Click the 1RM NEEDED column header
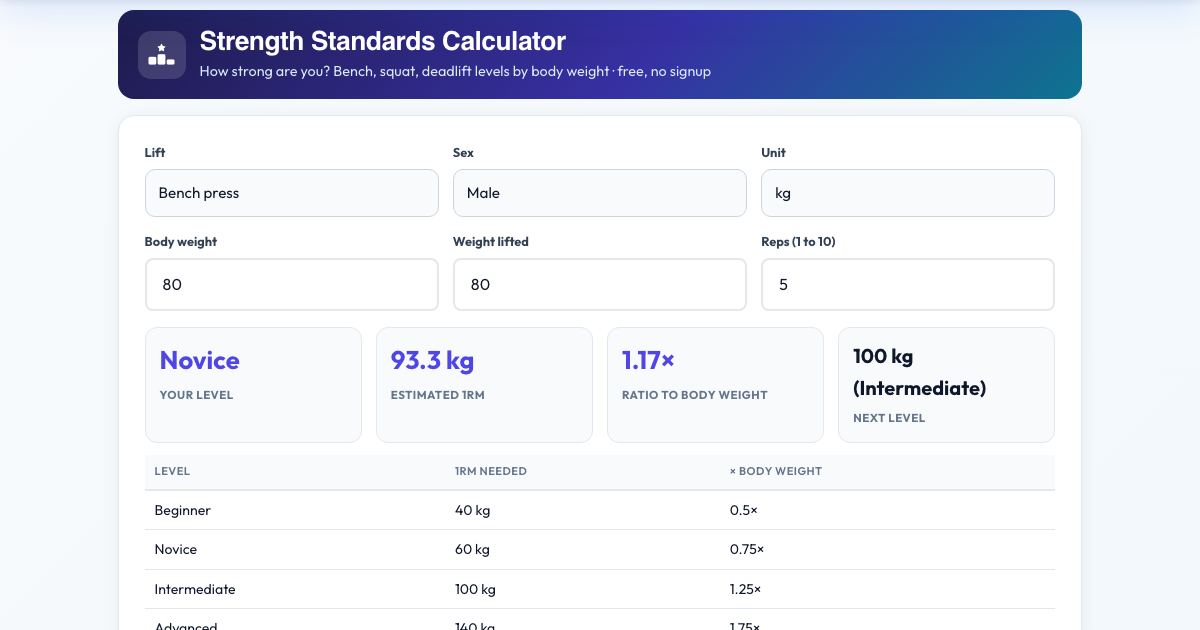This screenshot has width=1200, height=630. 491,471
